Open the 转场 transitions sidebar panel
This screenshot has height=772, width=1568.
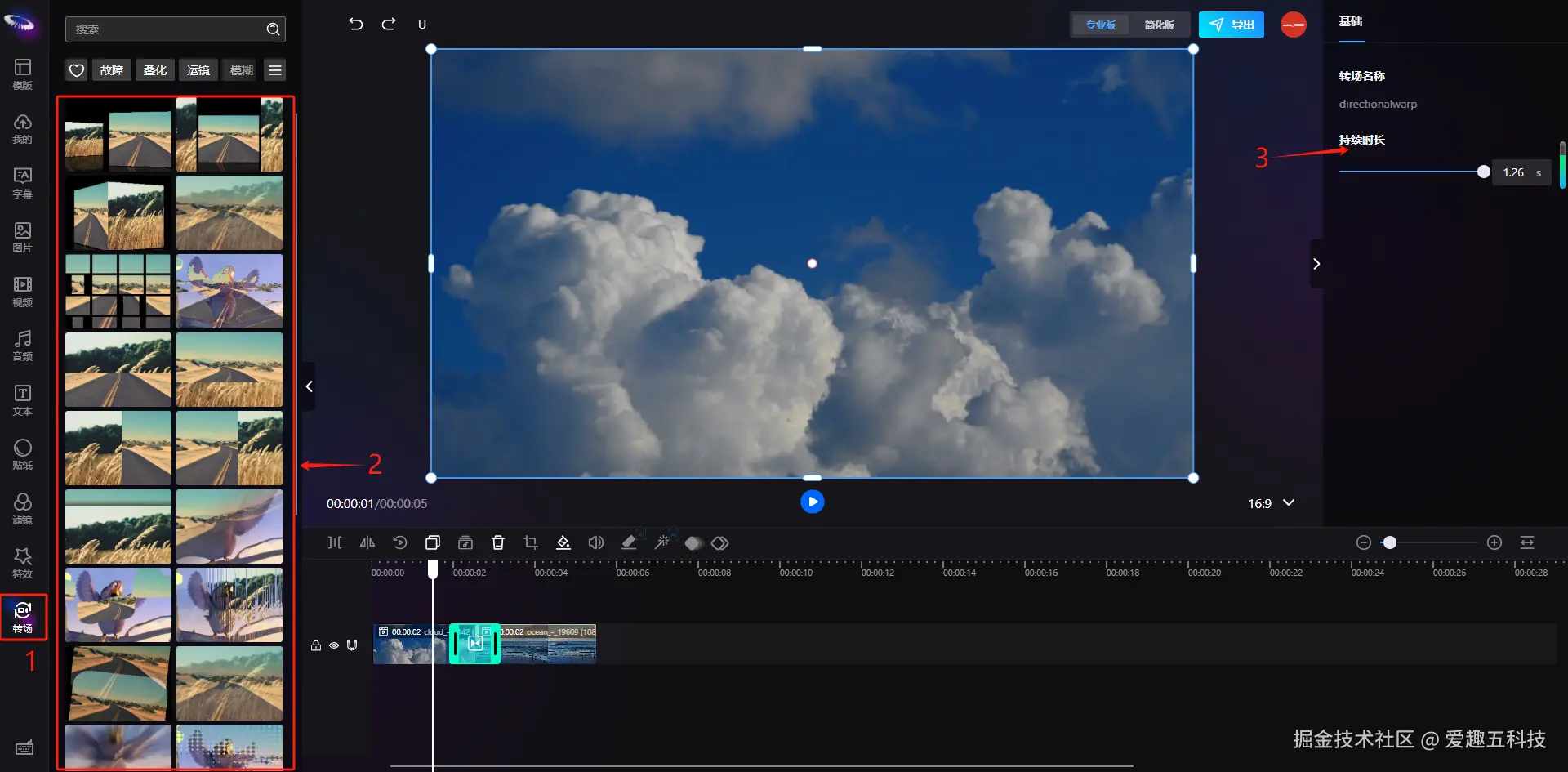[23, 618]
